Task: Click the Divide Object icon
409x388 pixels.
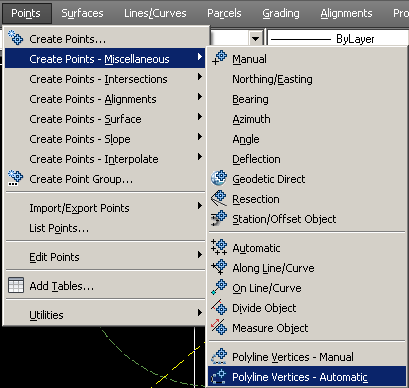Action: coord(219,307)
